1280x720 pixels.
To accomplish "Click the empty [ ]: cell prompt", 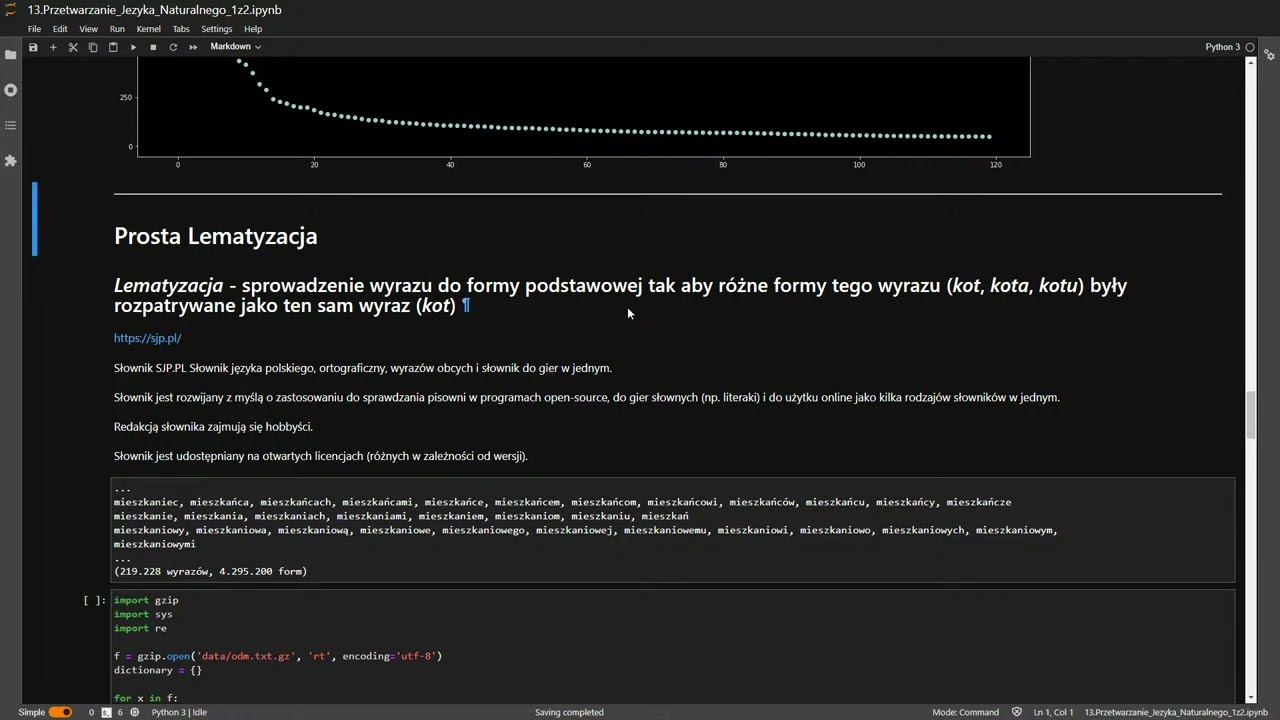I will pyautogui.click(x=94, y=600).
